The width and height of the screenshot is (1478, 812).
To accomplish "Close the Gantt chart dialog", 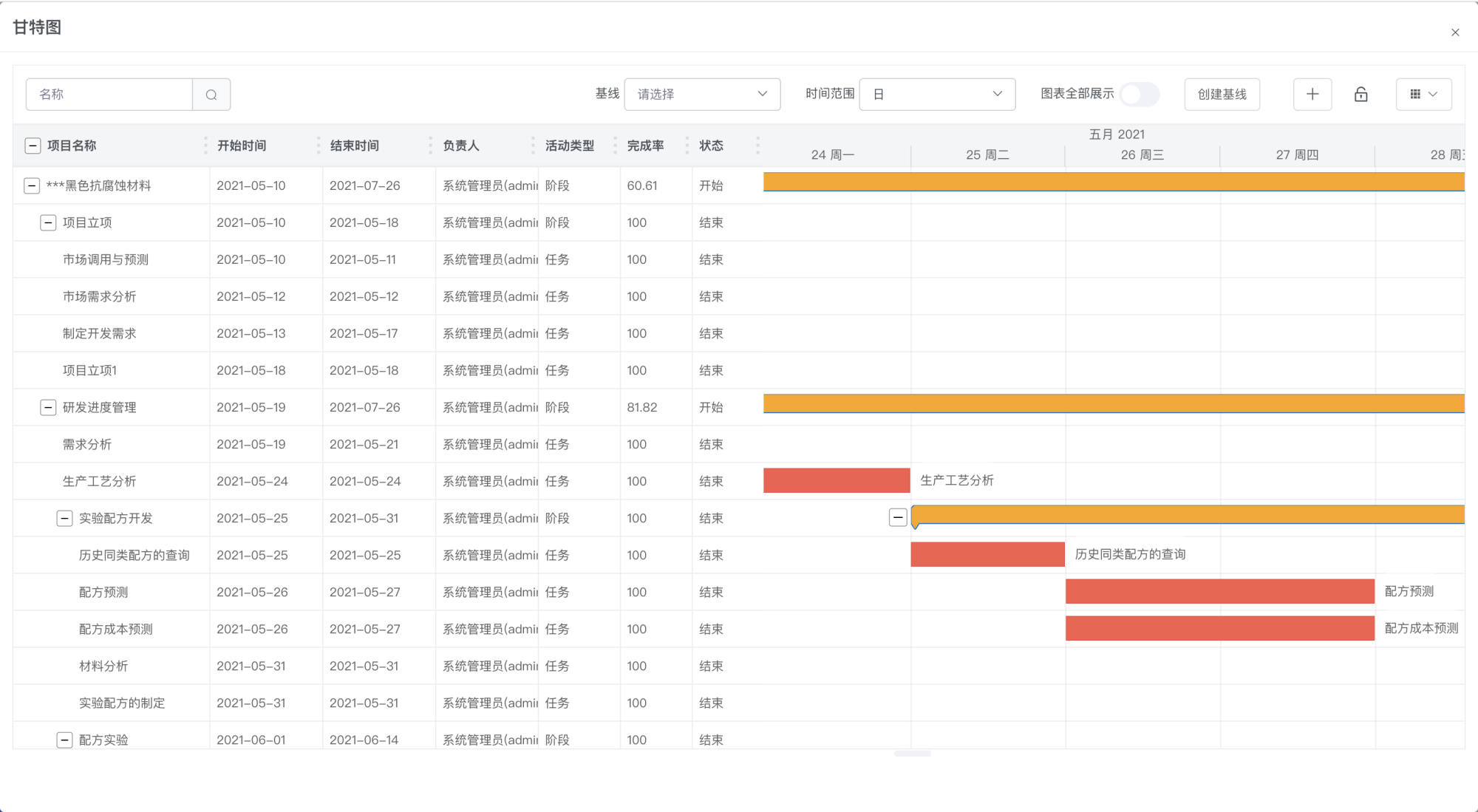I will [1455, 33].
